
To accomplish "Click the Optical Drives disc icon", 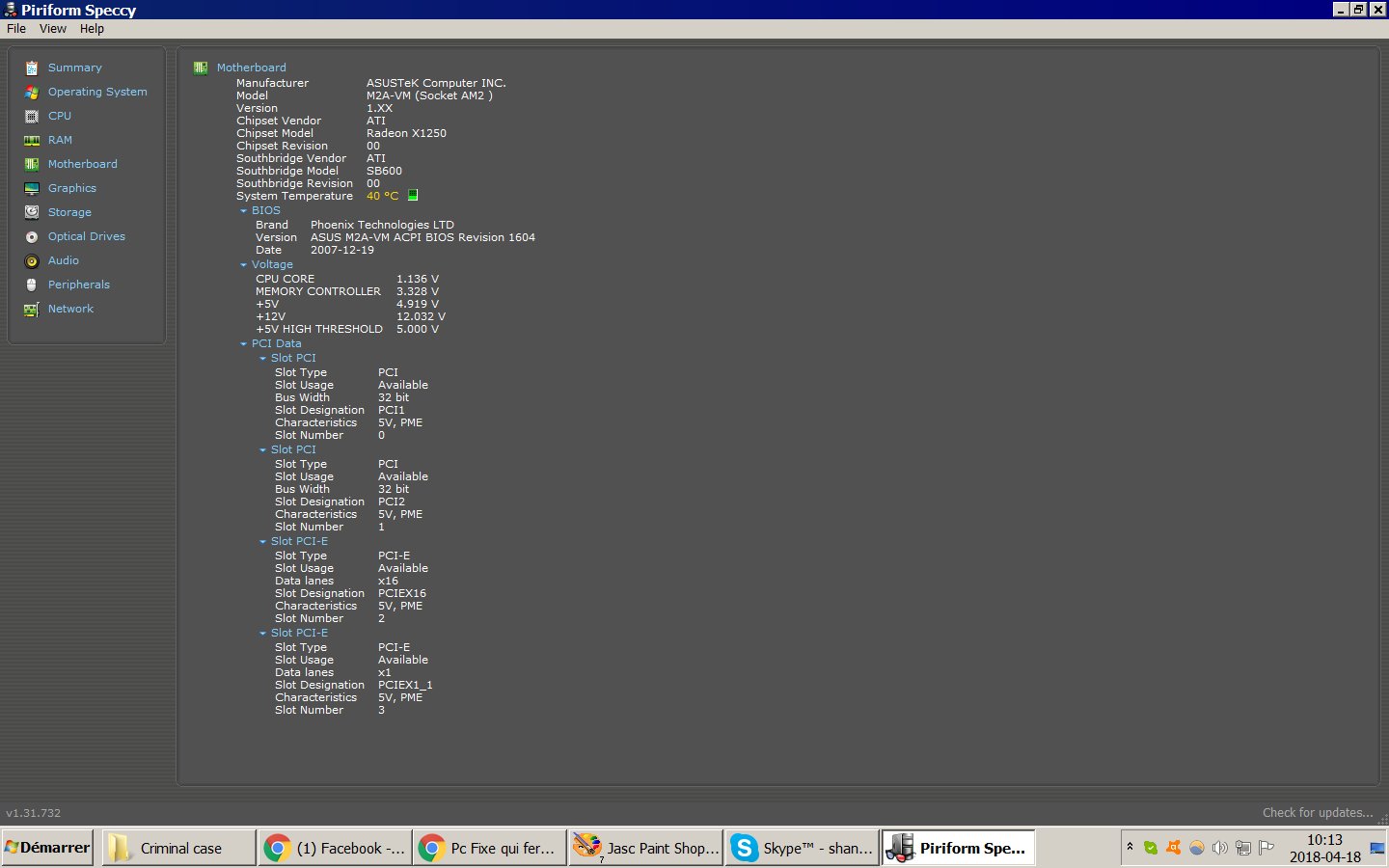I will [x=32, y=236].
